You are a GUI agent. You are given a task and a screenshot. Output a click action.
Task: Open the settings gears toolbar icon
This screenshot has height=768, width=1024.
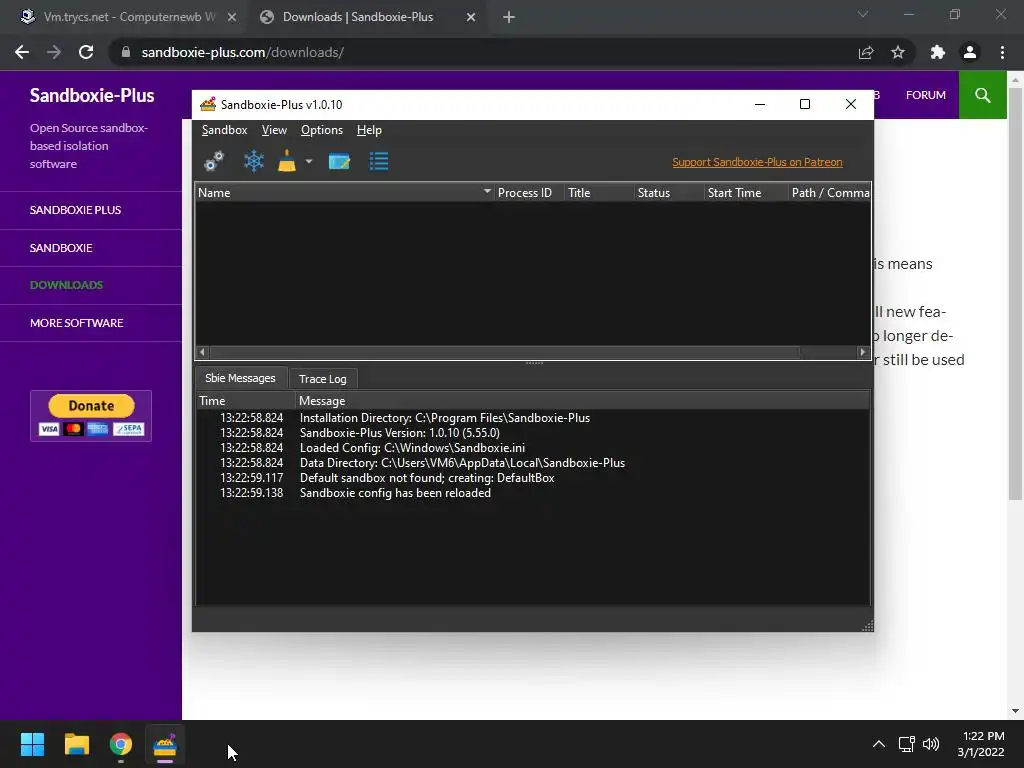[x=214, y=161]
